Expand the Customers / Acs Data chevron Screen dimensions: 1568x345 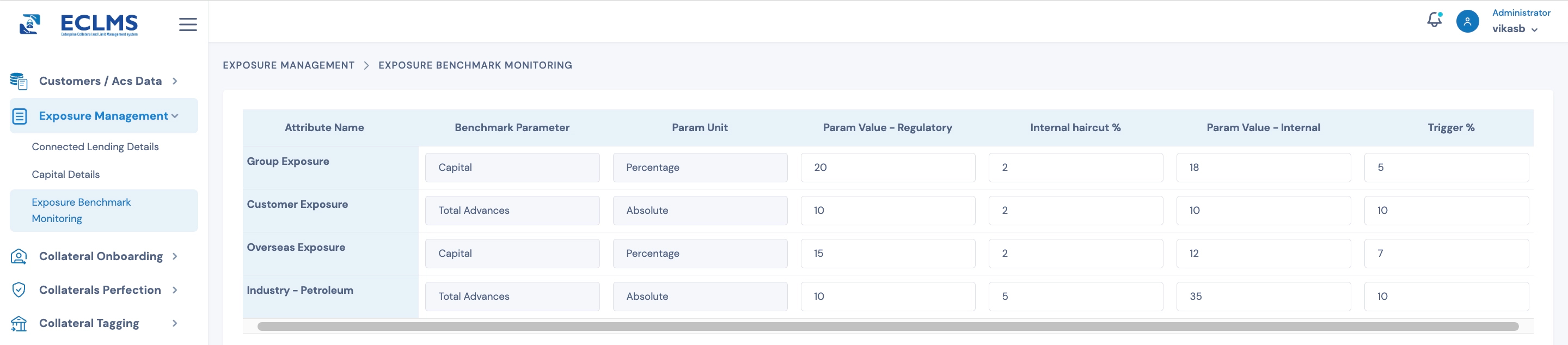coord(175,81)
